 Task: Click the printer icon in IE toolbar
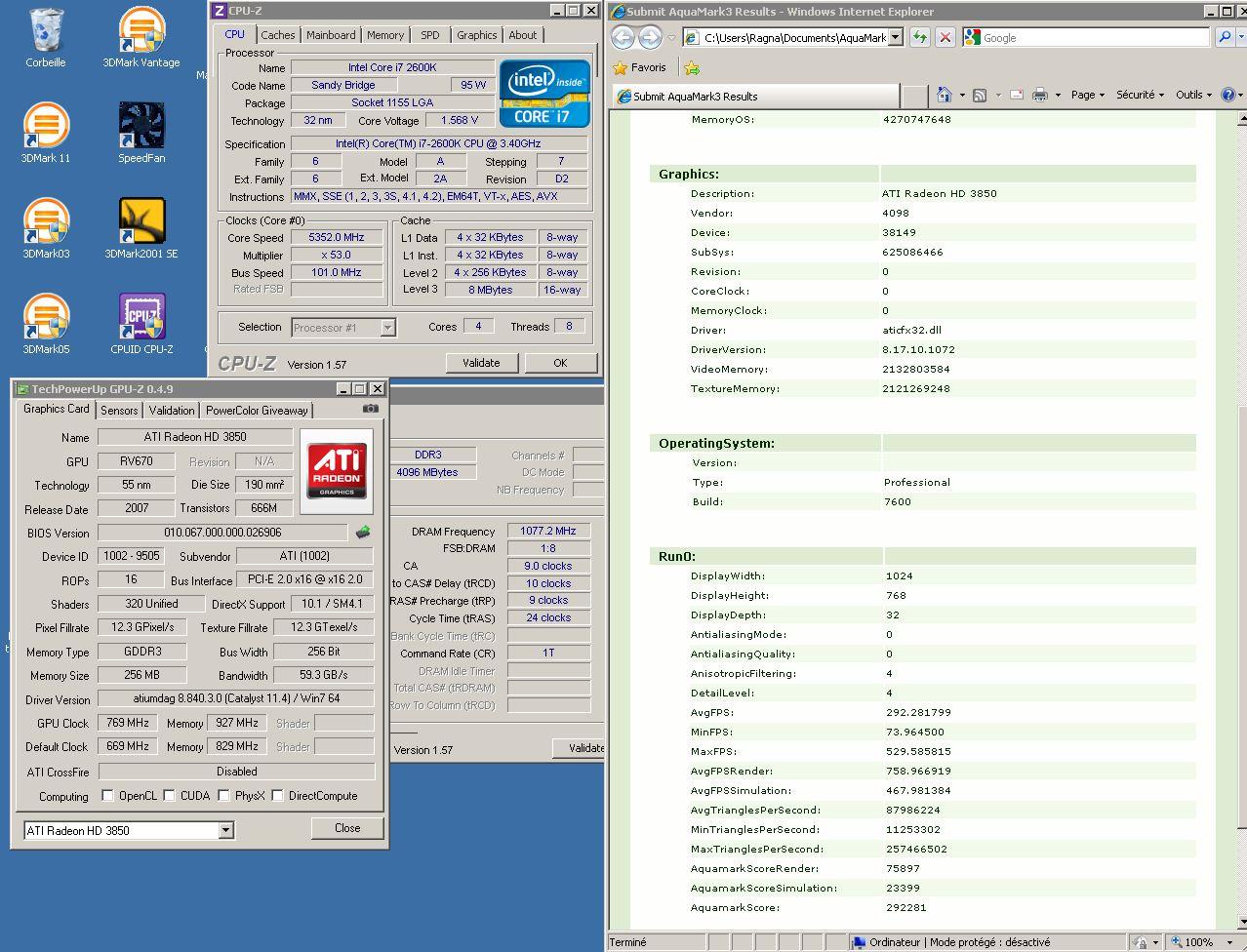coord(1040,95)
